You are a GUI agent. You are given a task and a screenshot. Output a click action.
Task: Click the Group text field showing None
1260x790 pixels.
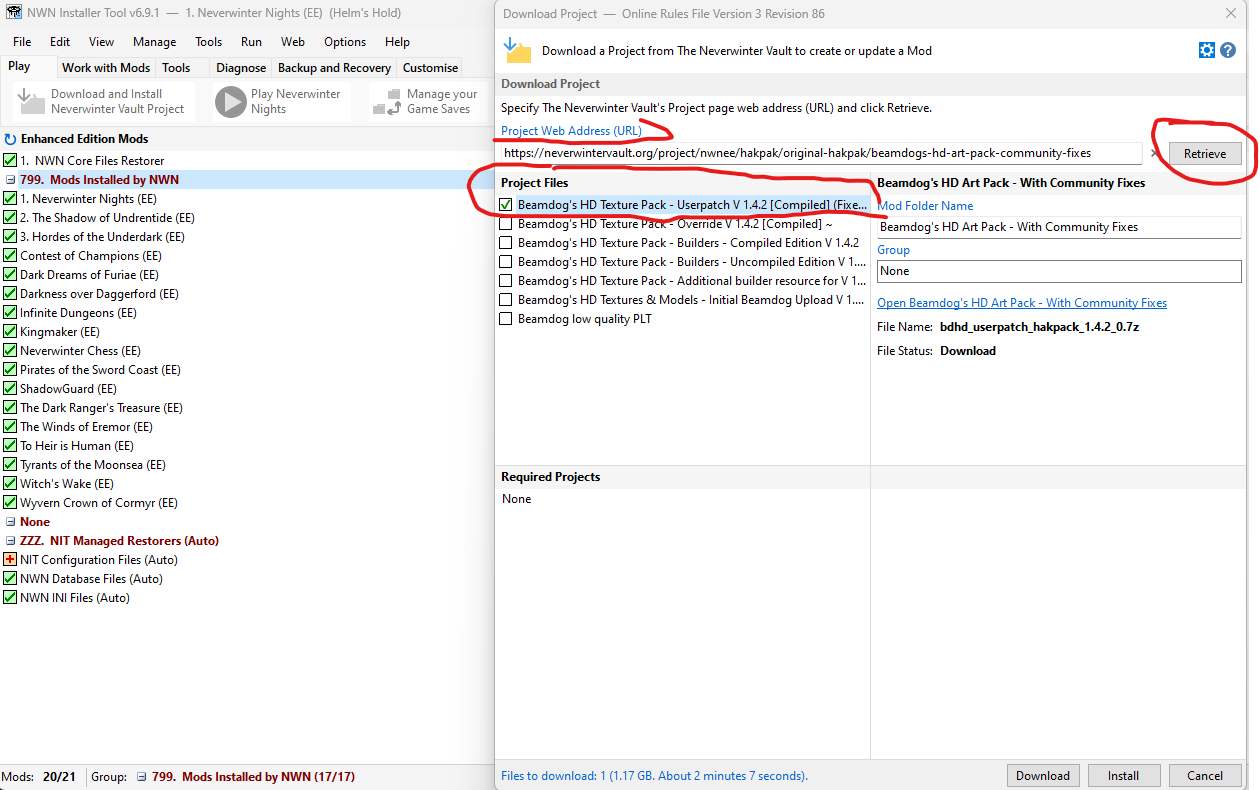(x=1059, y=271)
